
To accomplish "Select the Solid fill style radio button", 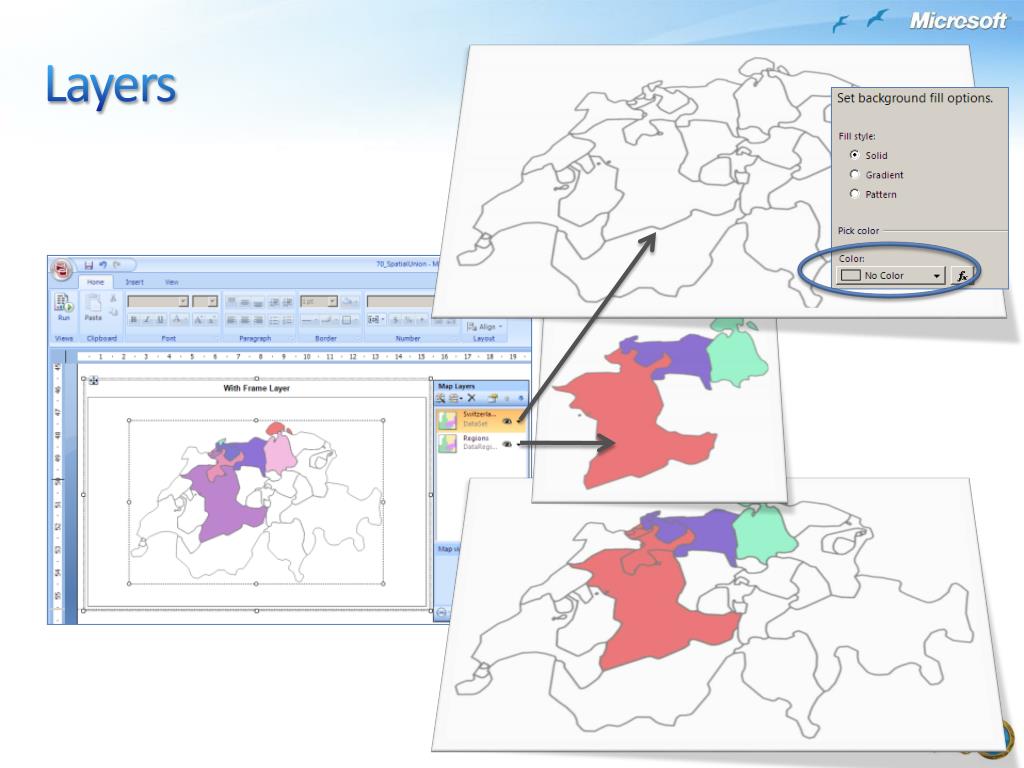I will pos(854,155).
